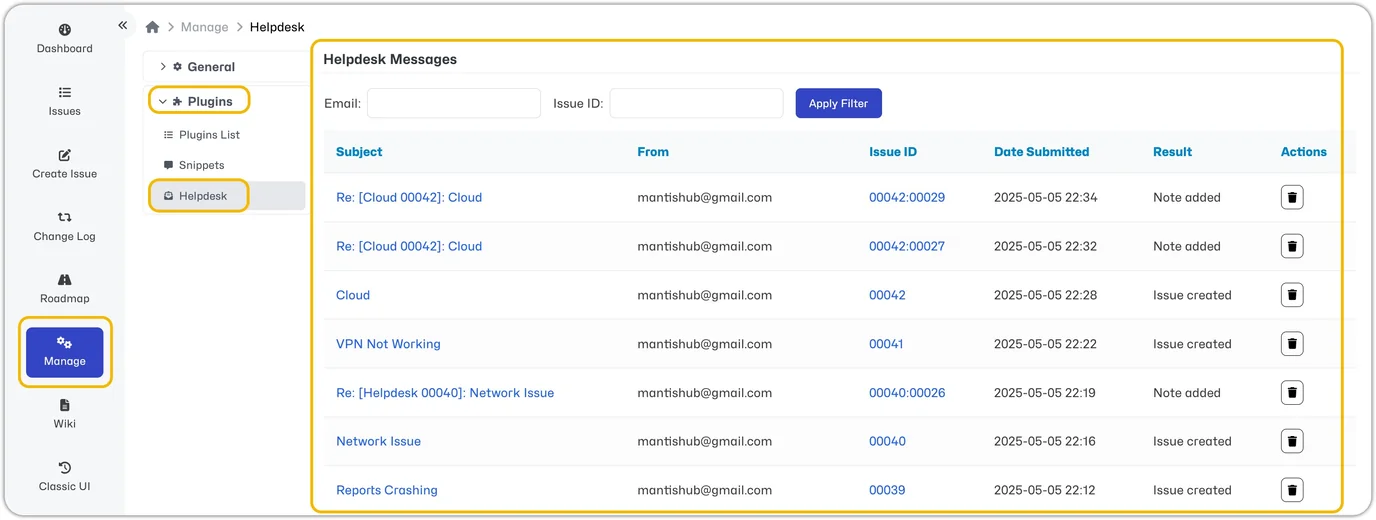The image size is (1376, 520).
Task: Sort by Date Submitted column header
Action: coord(1041,152)
